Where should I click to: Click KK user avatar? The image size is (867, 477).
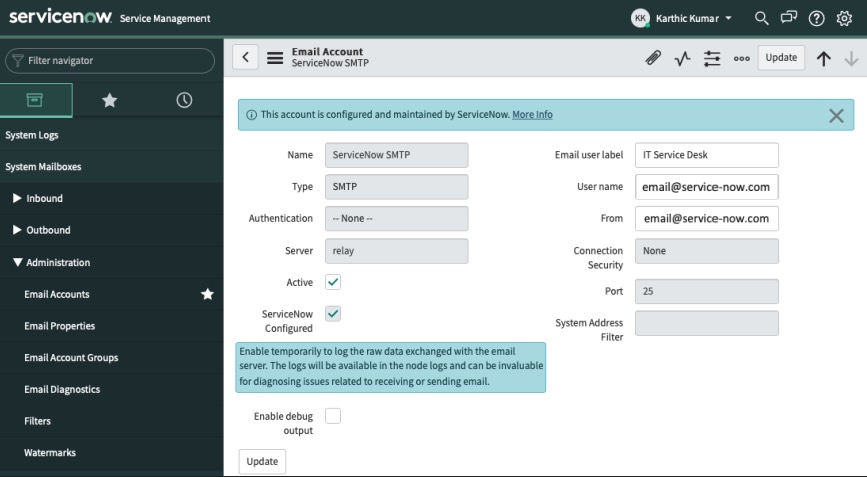point(640,18)
